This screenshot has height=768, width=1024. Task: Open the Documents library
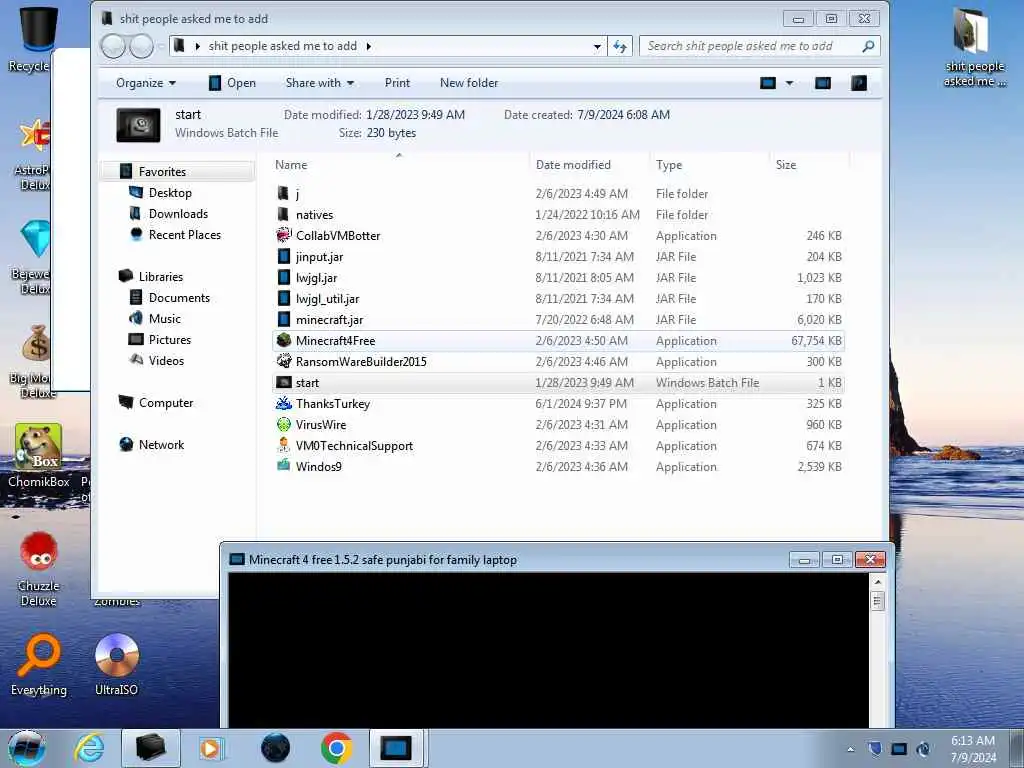[x=179, y=298]
